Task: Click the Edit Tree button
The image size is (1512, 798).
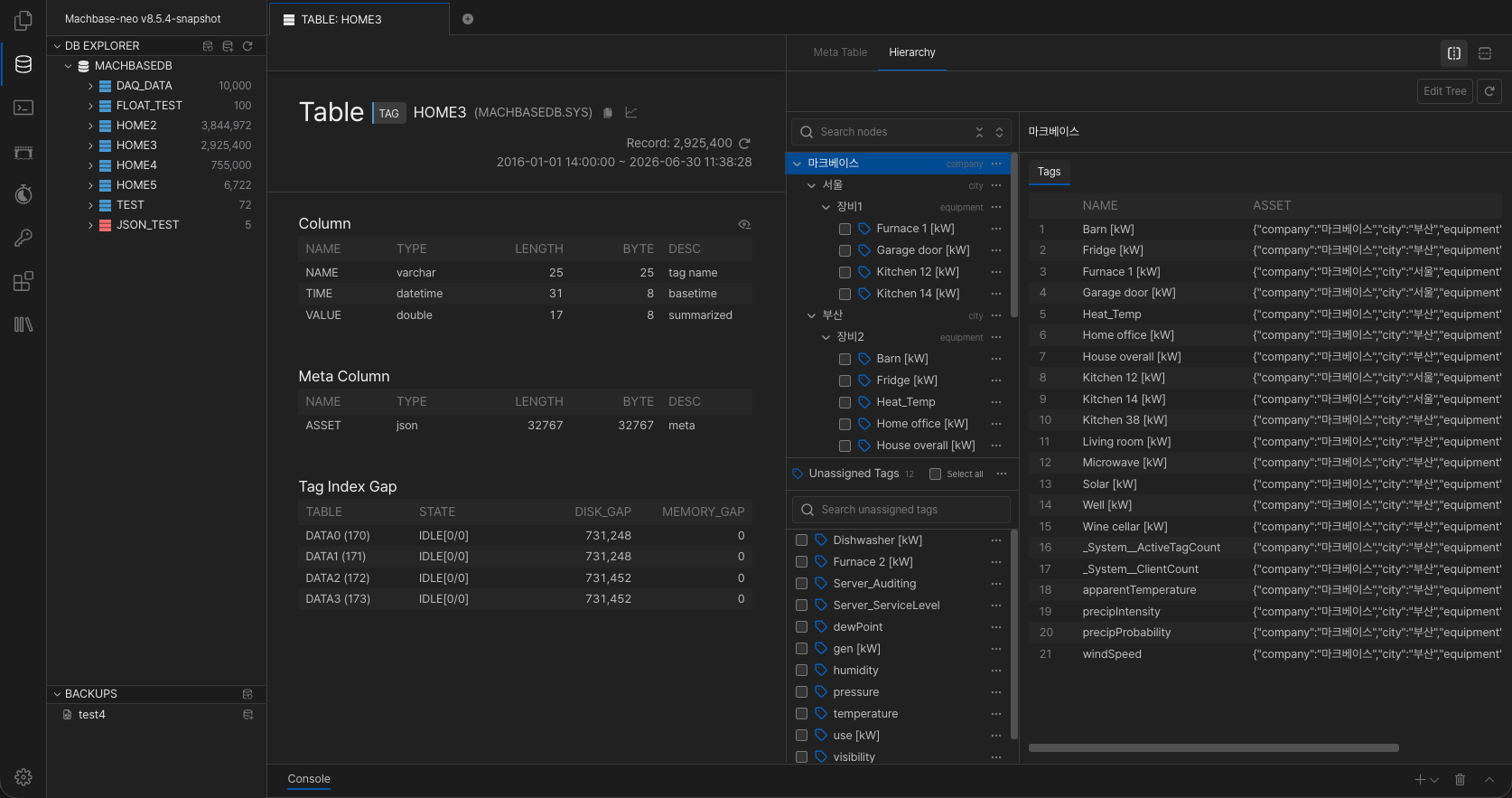Action: (x=1445, y=91)
